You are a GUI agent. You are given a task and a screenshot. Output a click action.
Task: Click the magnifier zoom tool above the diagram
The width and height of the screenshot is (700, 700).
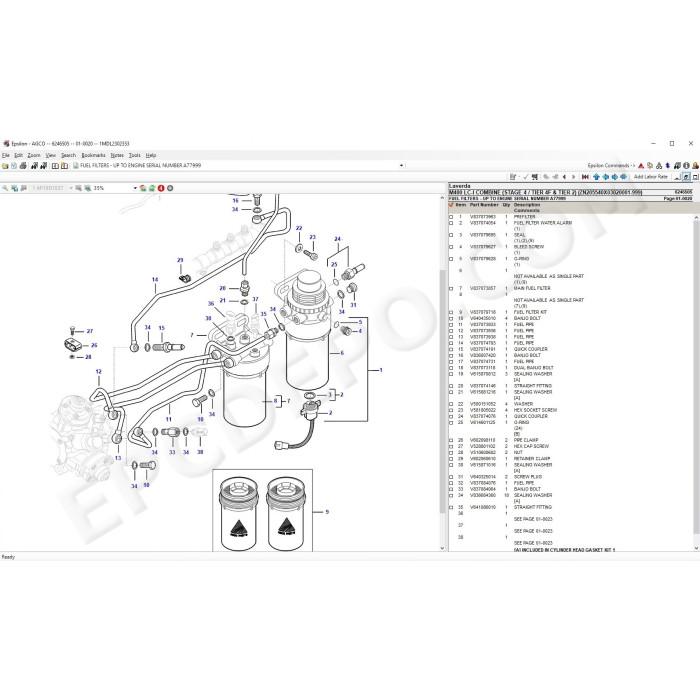(5, 188)
